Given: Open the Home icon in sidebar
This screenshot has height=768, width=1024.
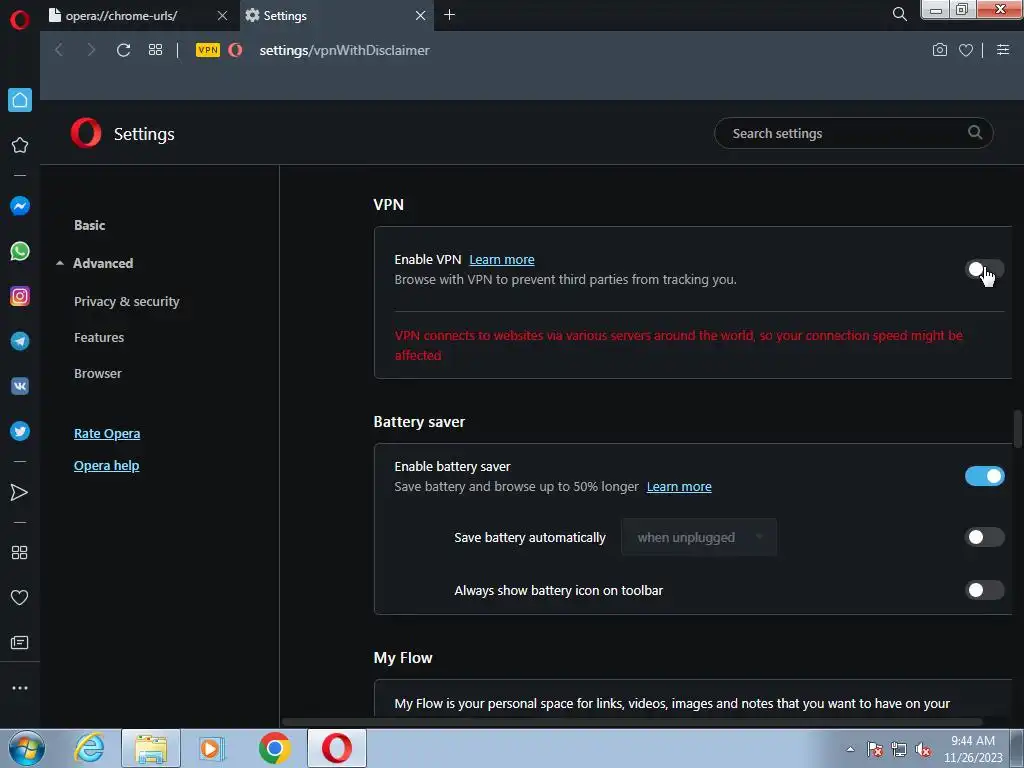Looking at the screenshot, I should 20,100.
